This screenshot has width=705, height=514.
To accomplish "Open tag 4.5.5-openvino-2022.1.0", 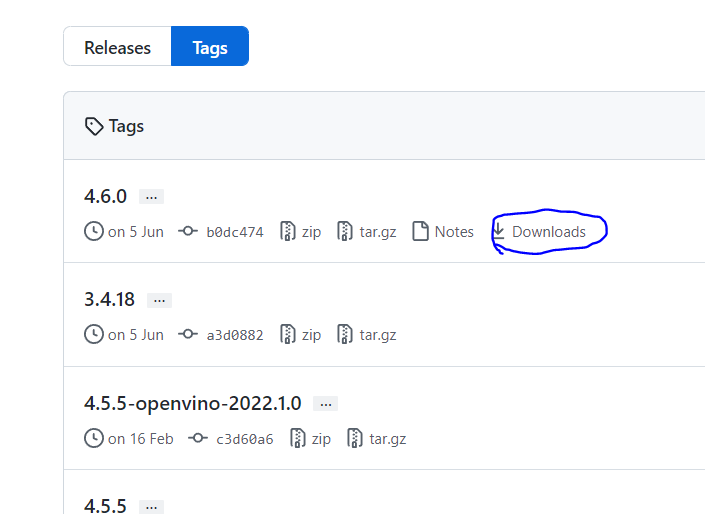I will click(192, 403).
